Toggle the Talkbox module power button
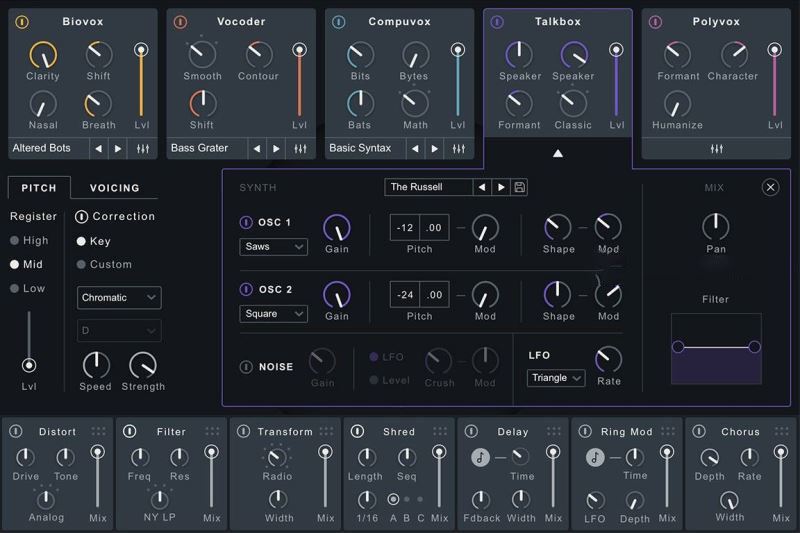This screenshot has height=533, width=800. (497, 22)
